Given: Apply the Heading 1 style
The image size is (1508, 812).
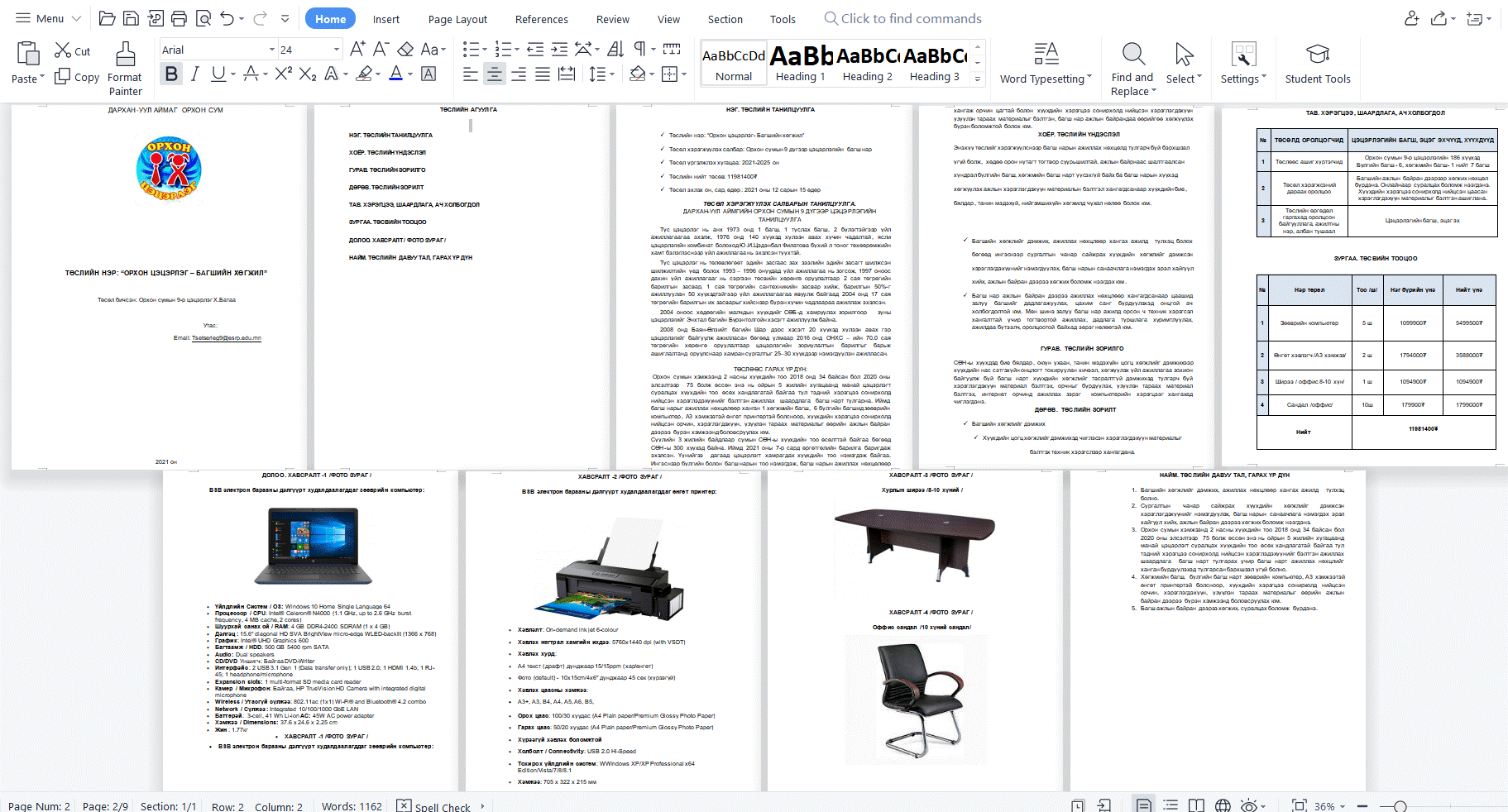Looking at the screenshot, I should [x=800, y=63].
